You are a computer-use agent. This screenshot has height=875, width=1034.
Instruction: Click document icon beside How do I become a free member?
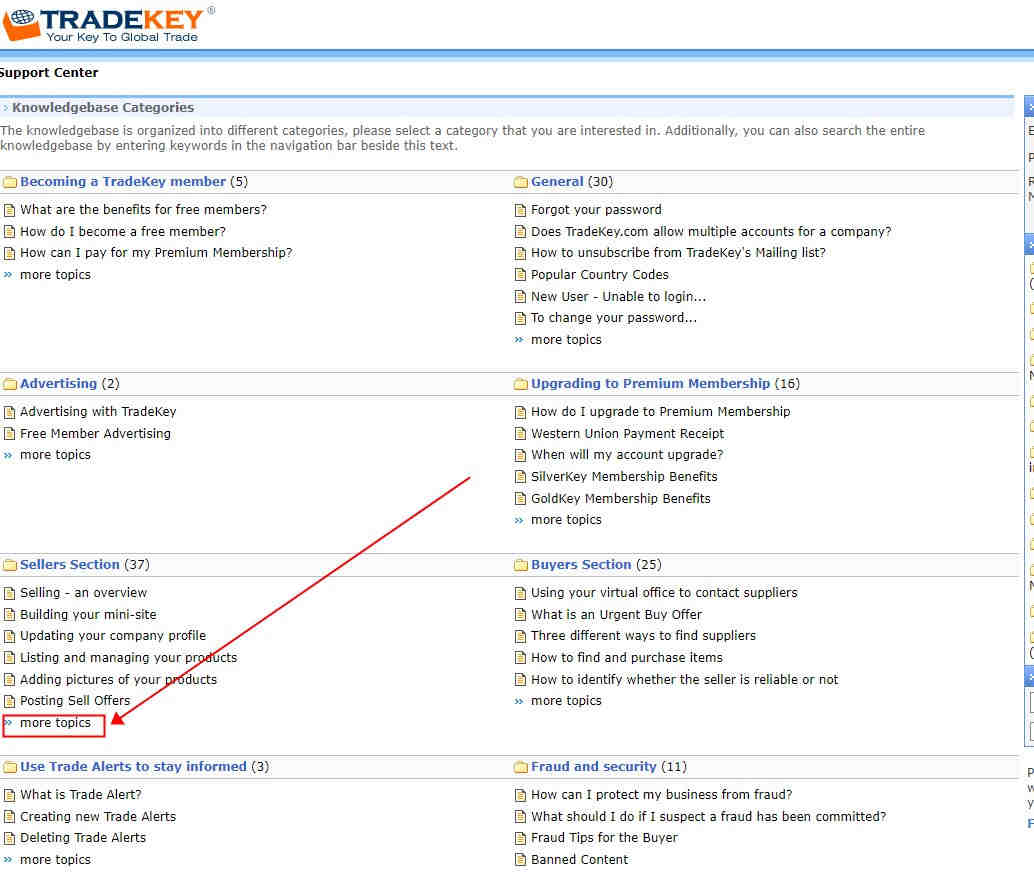click(9, 232)
